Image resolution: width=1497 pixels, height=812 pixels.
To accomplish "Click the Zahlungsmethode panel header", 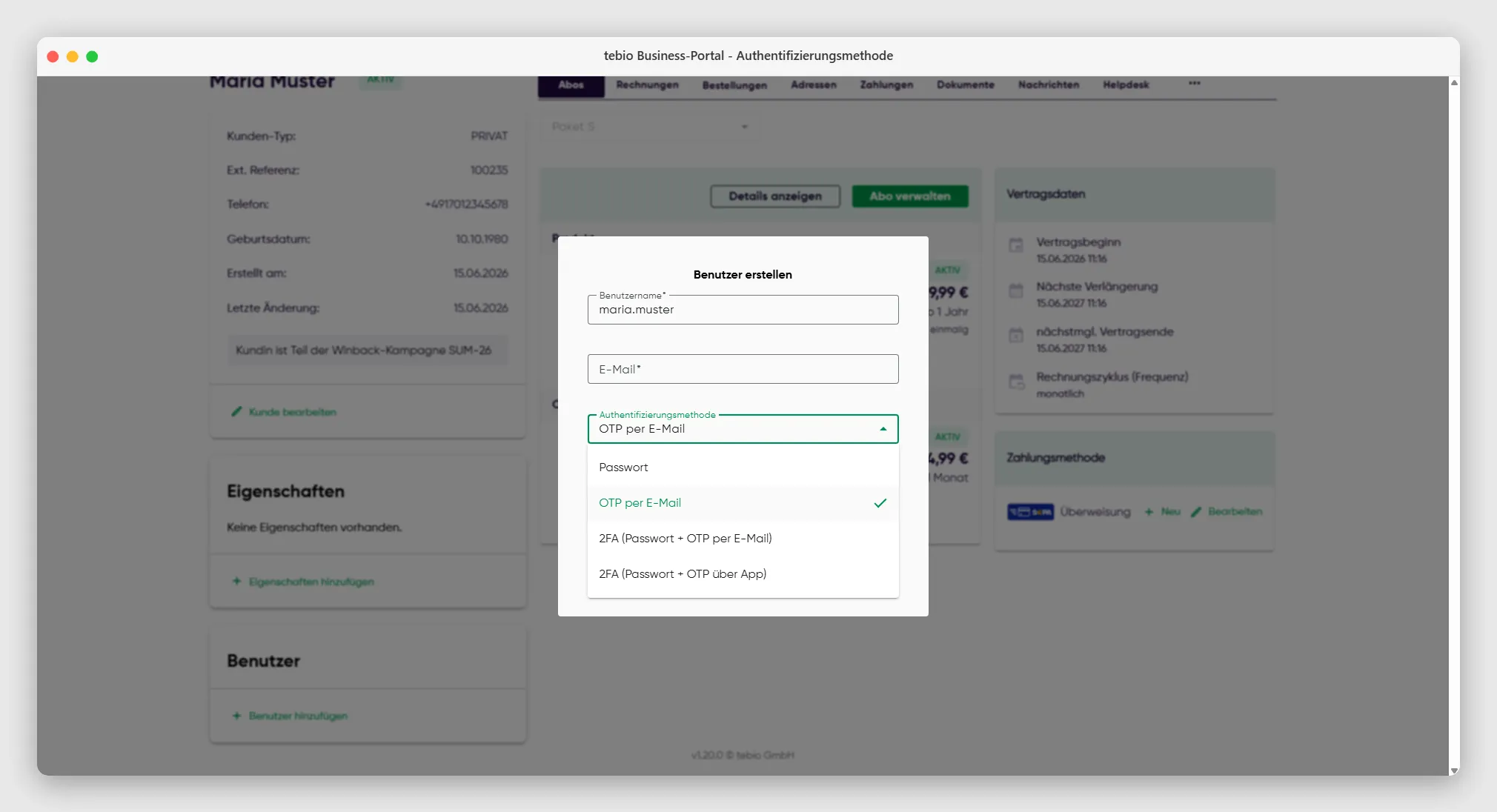I will (x=1135, y=458).
